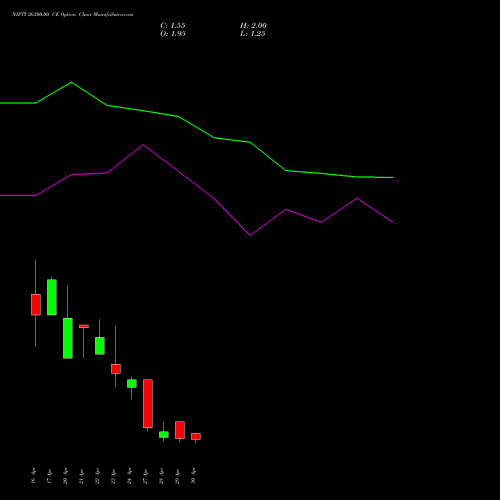Click the '23 Apr' date axis label
Viewport: 500px width, 500px height.
coord(113,476)
